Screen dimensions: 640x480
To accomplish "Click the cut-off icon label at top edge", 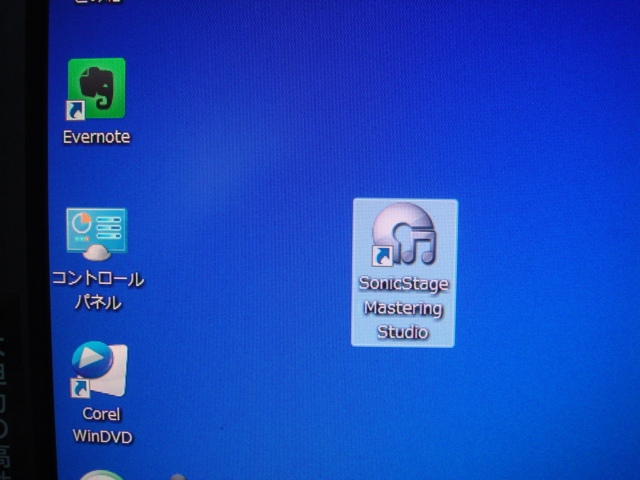I will (98, 3).
